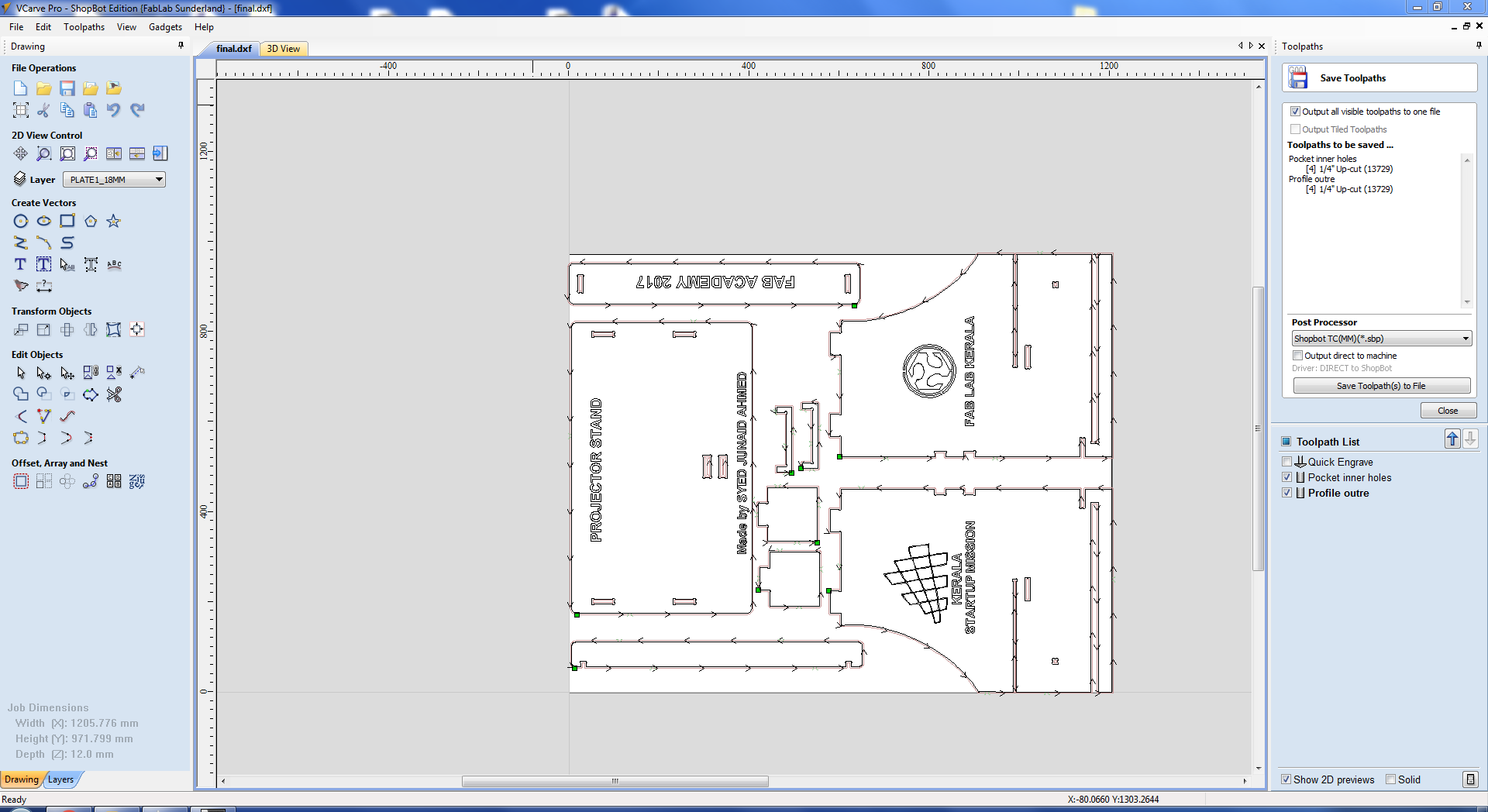Open the Toolpaths menu

84,26
